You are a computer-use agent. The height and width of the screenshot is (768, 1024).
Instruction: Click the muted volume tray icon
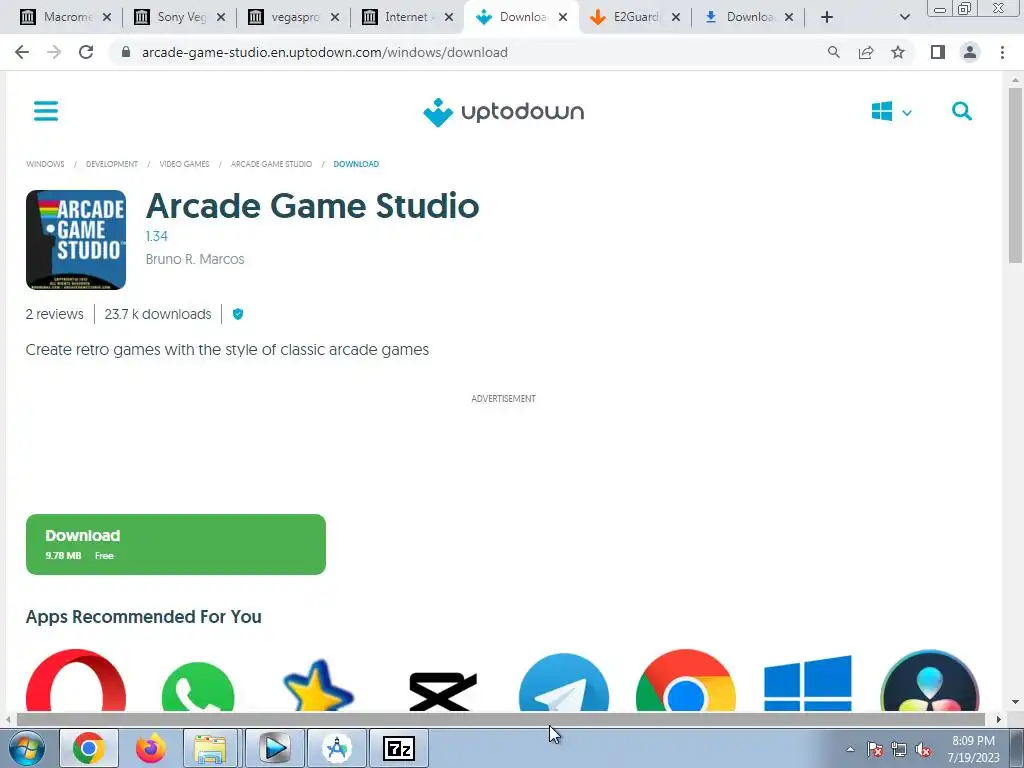click(x=923, y=750)
